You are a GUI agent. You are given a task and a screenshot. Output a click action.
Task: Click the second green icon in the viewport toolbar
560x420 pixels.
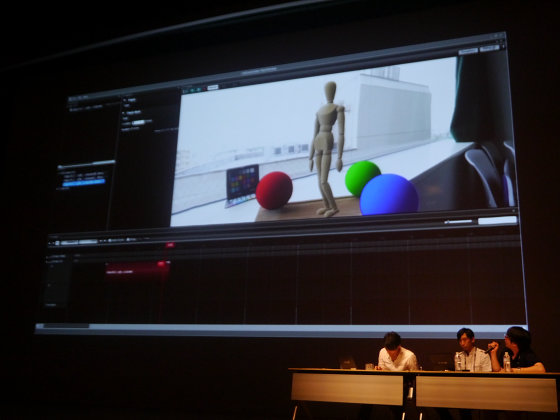(x=198, y=89)
